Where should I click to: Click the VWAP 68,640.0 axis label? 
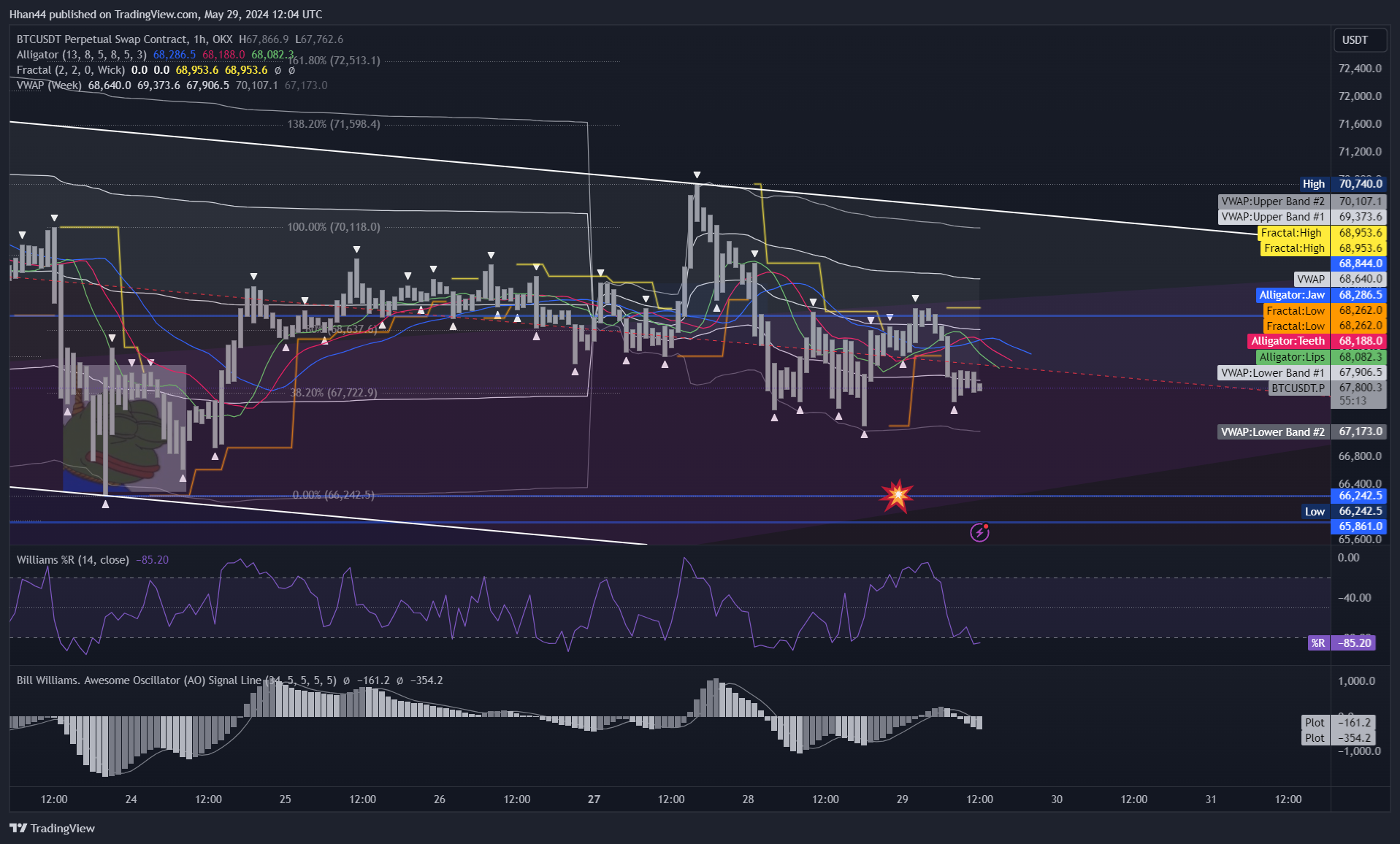[1340, 279]
